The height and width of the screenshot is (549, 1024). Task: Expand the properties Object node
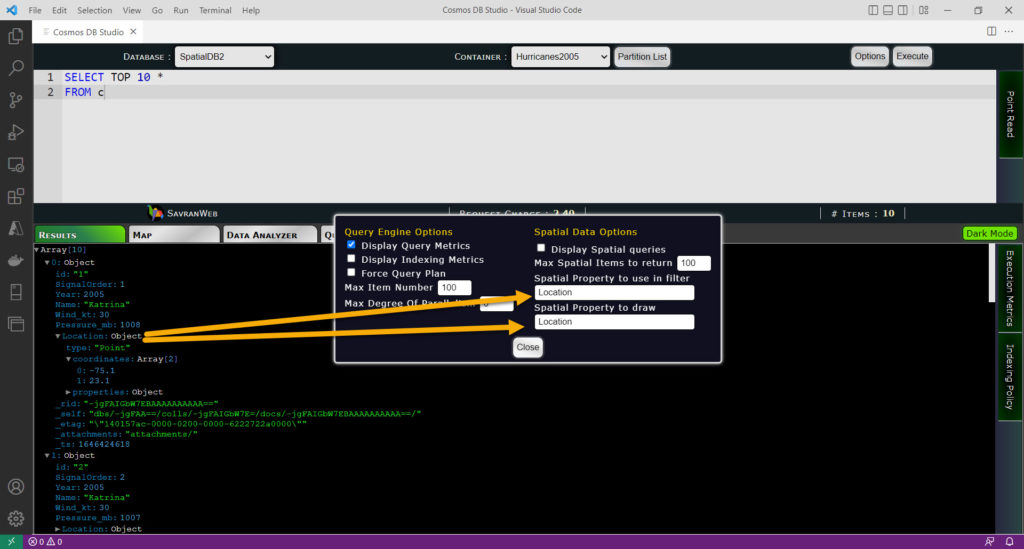[70, 392]
